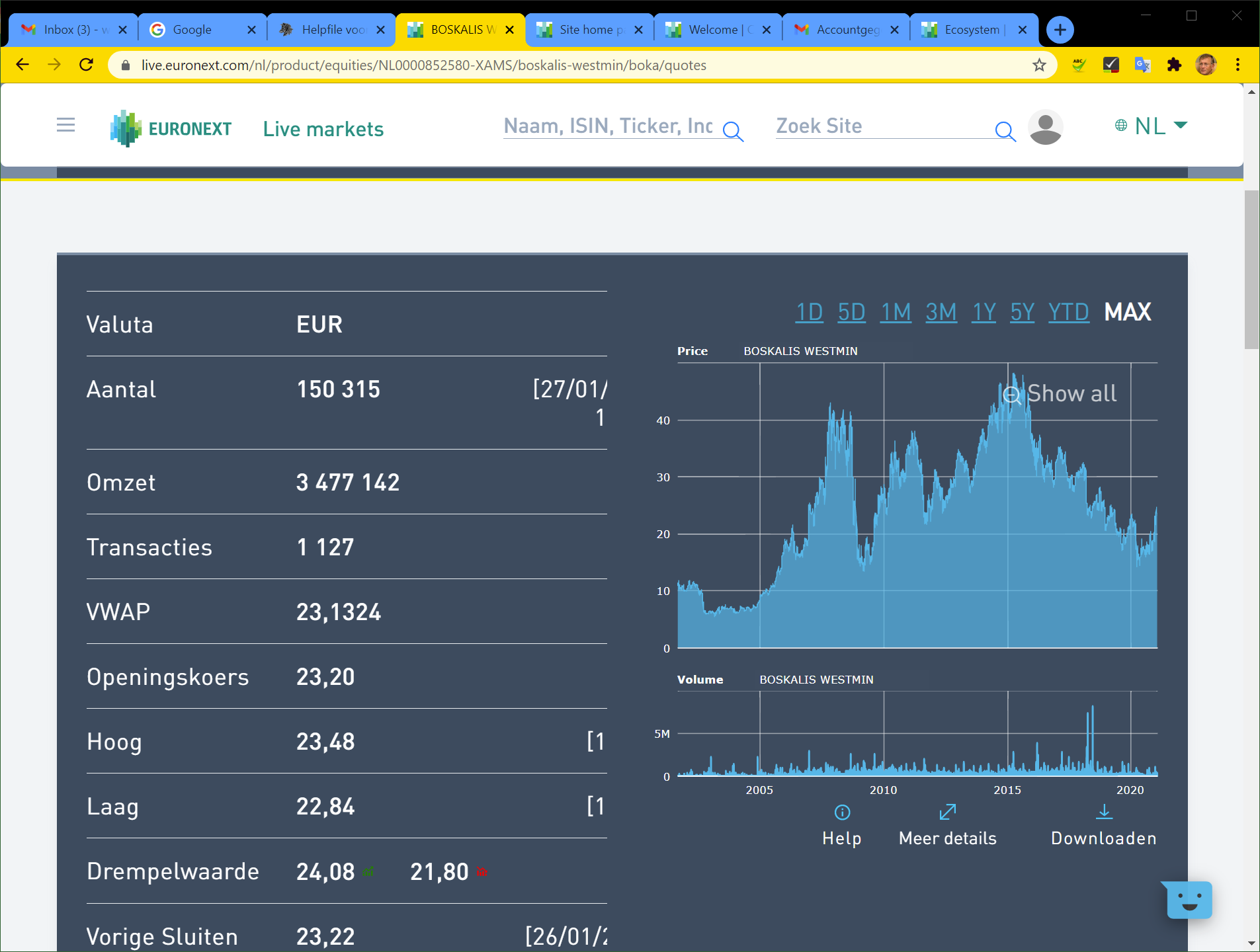Set chart period to YTD

(x=1068, y=312)
